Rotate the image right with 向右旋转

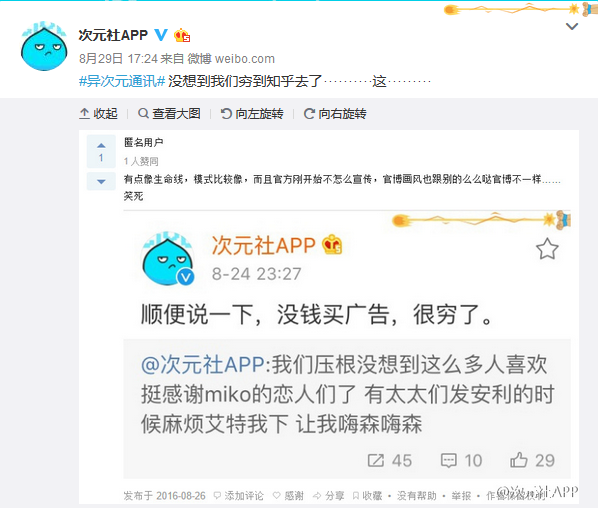pos(335,114)
